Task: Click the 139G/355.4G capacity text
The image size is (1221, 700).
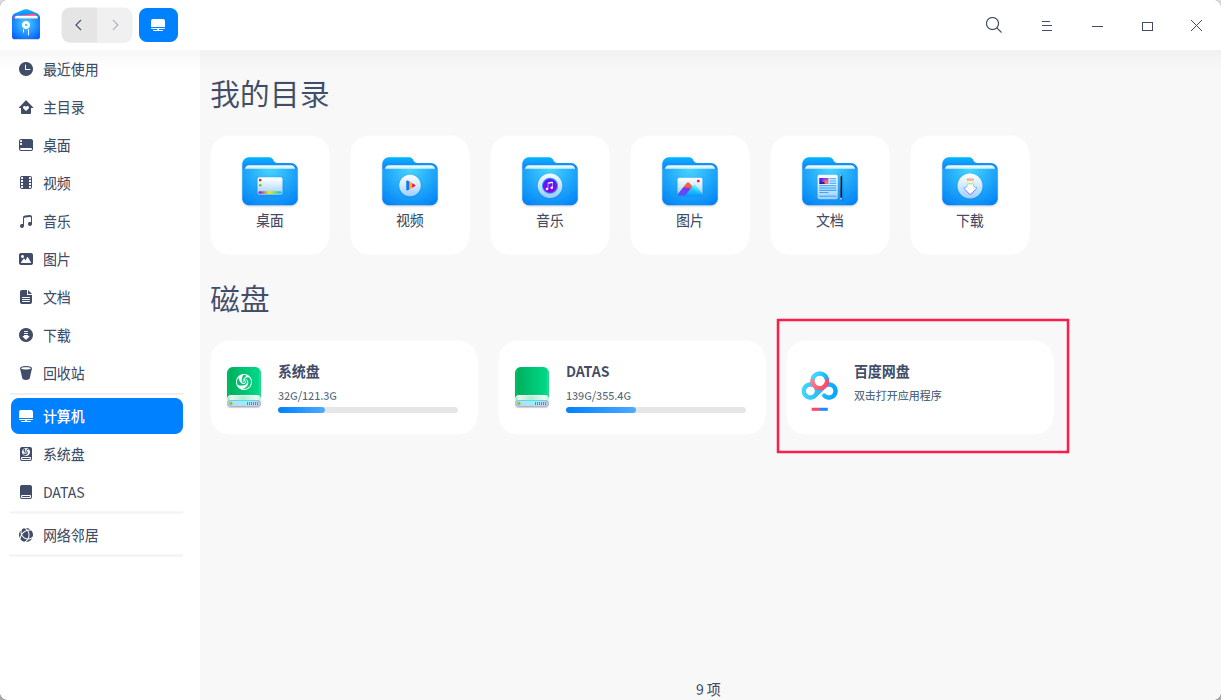Action: click(x=599, y=396)
